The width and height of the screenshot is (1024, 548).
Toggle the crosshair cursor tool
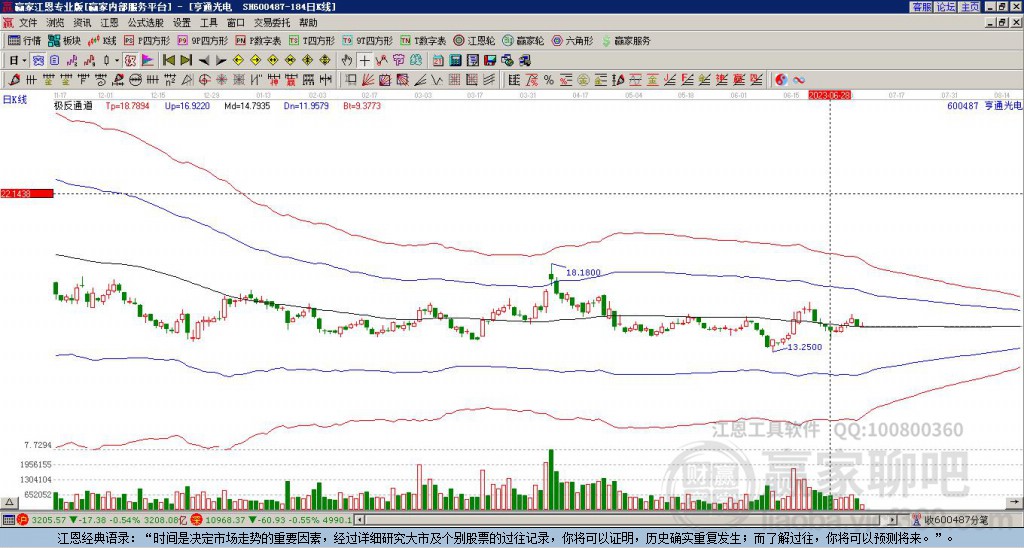pyautogui.click(x=364, y=61)
